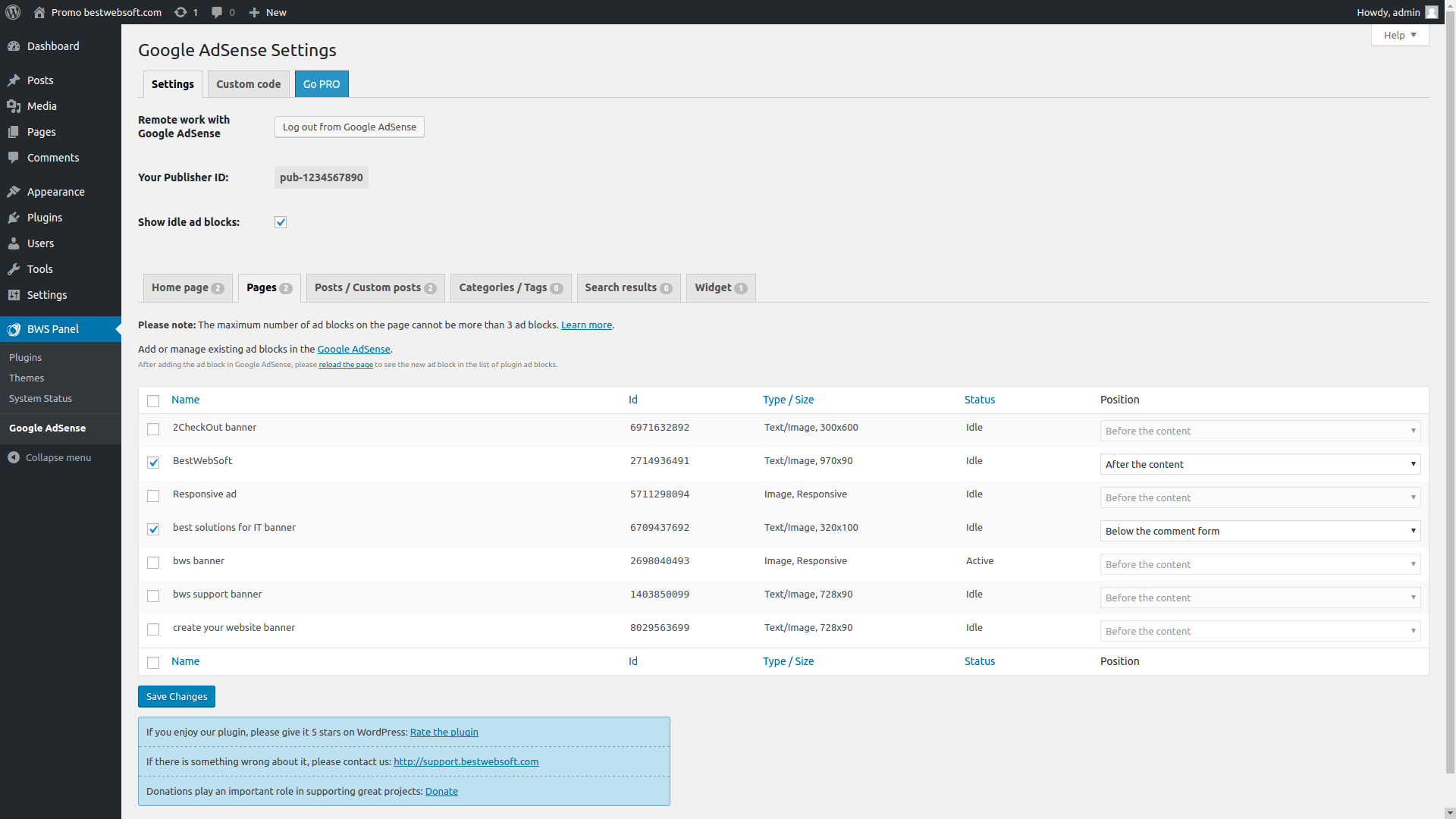
Task: Click the BWS Panel logo icon
Action: (x=14, y=329)
